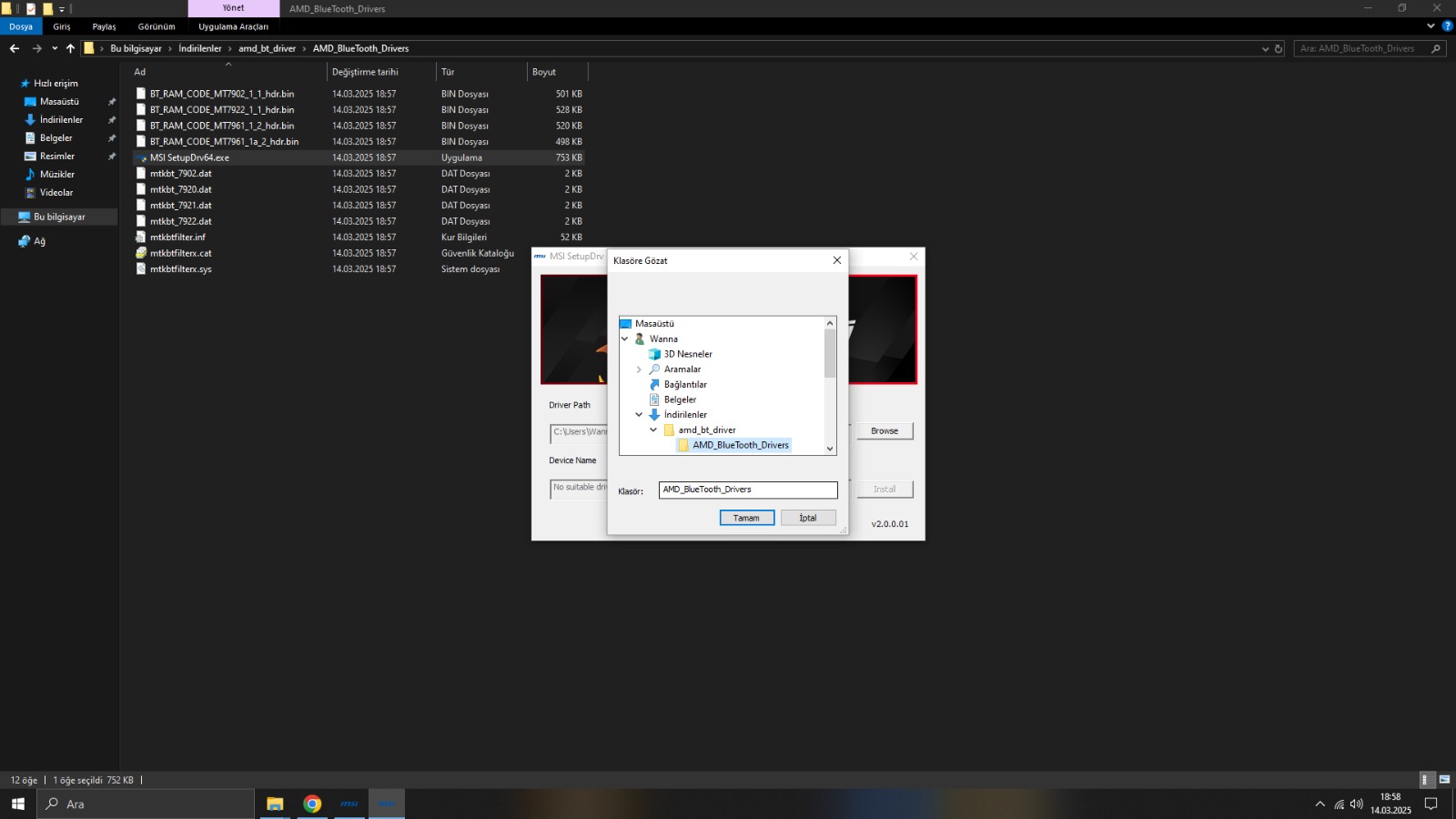The width and height of the screenshot is (1456, 819).
Task: Switch to large icons view layout
Action: [x=1444, y=780]
